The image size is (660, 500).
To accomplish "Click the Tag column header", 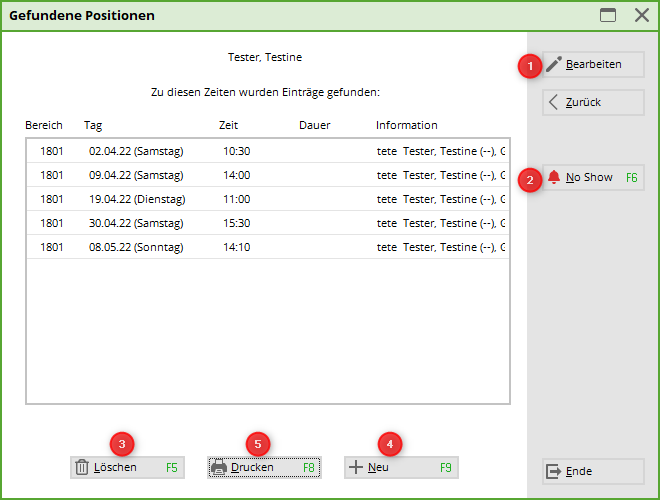I will 93,125.
